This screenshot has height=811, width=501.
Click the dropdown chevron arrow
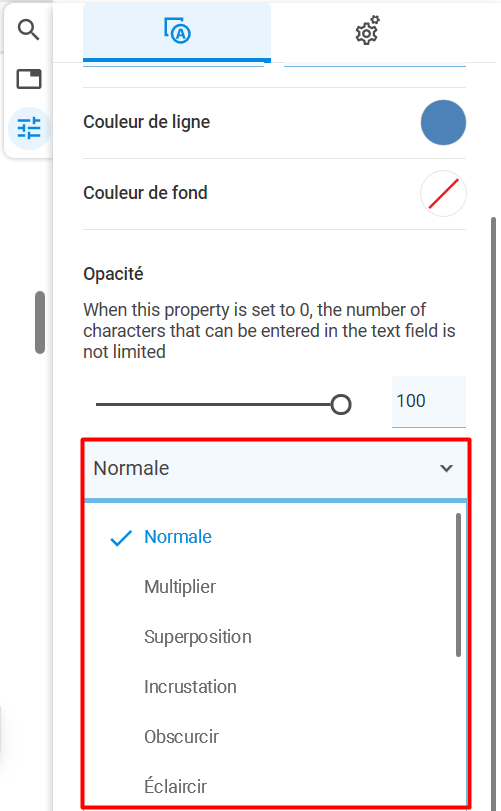(x=446, y=469)
